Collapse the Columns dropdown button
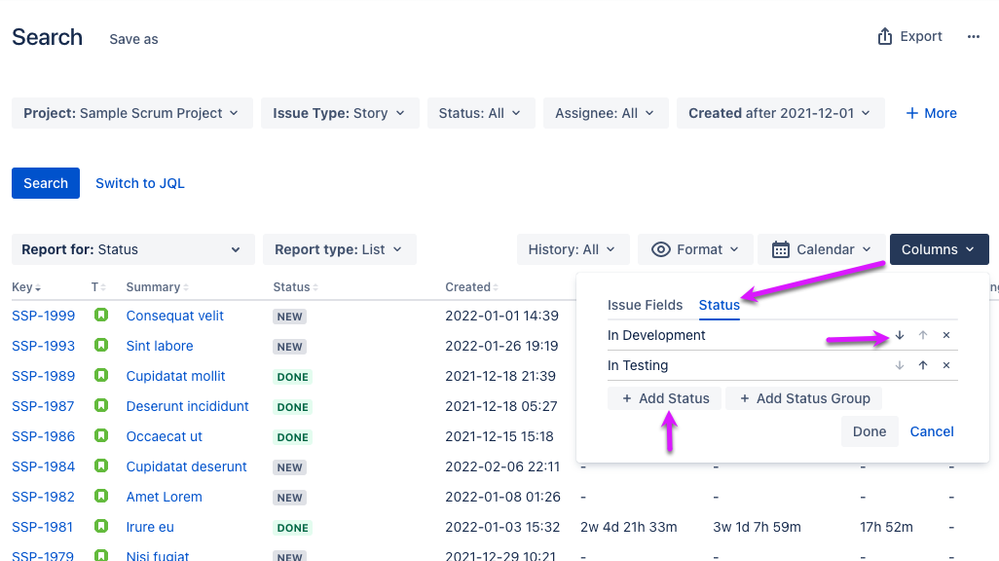999x561 pixels. (x=939, y=250)
